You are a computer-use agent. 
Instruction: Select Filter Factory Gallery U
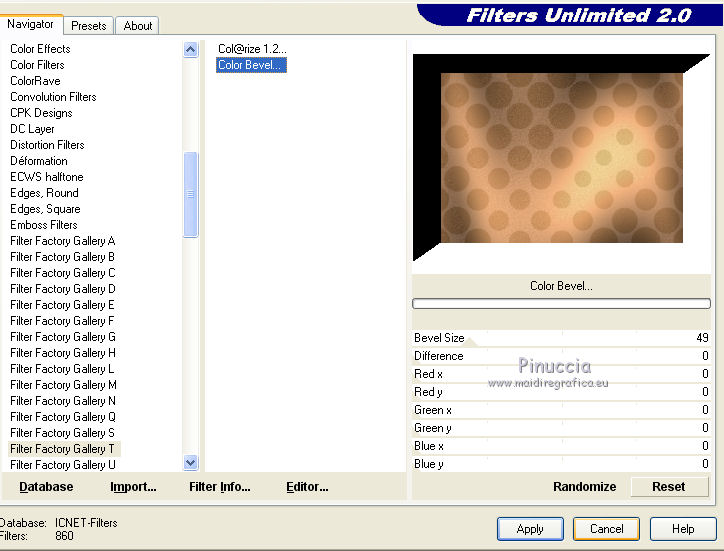[63, 465]
